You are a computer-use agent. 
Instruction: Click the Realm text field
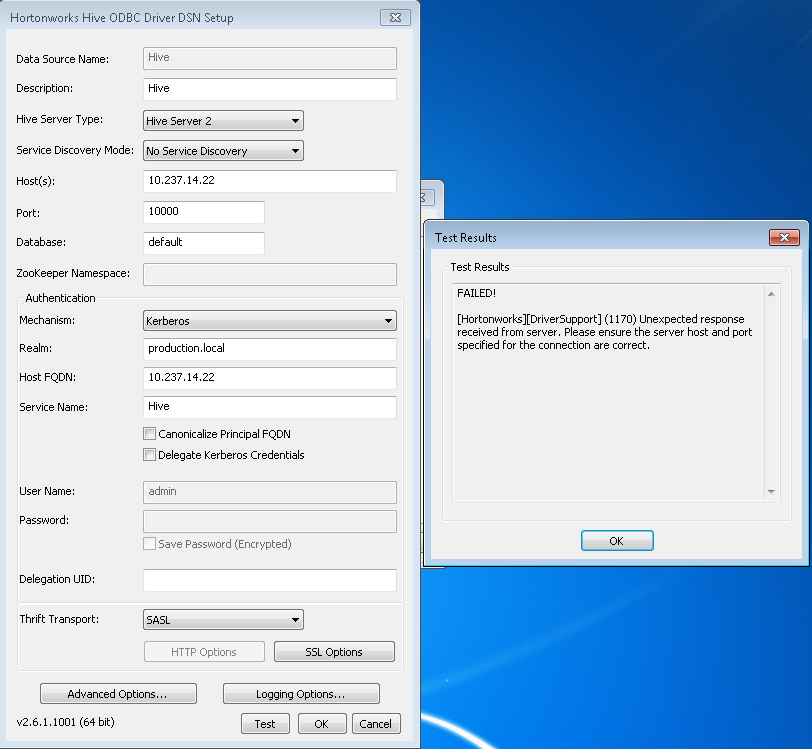pyautogui.click(x=270, y=349)
